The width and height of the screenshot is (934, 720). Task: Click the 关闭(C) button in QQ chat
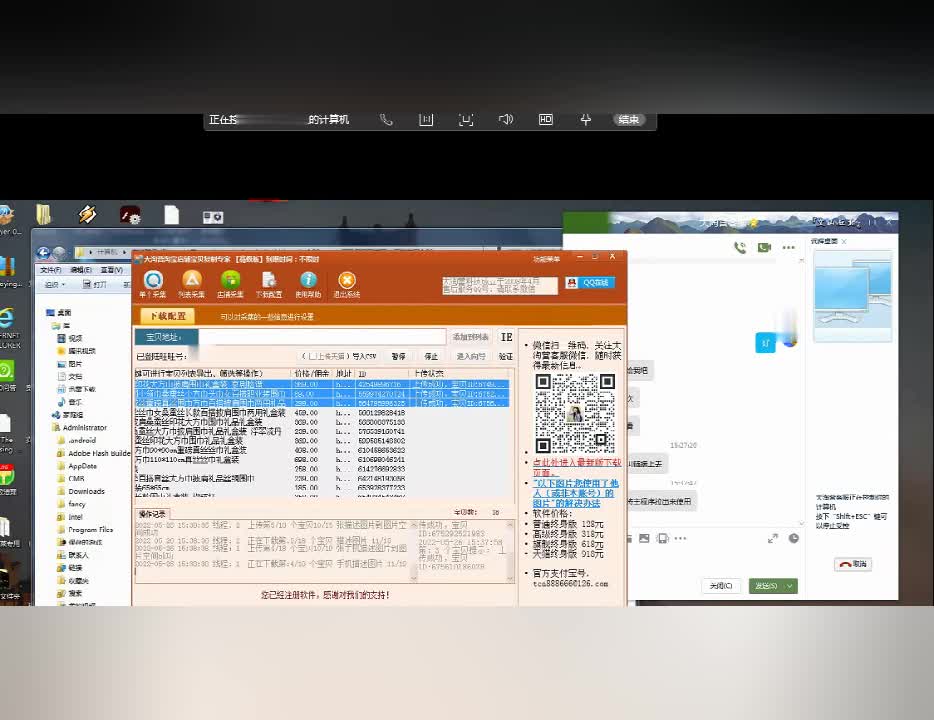721,586
